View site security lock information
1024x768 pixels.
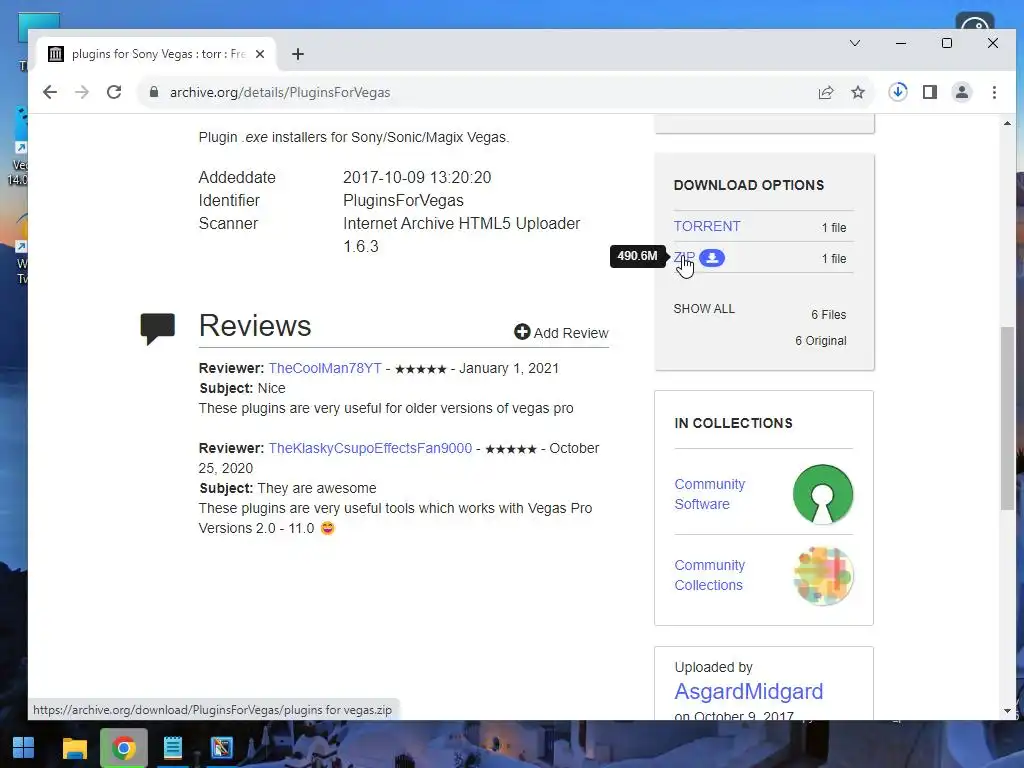click(154, 92)
